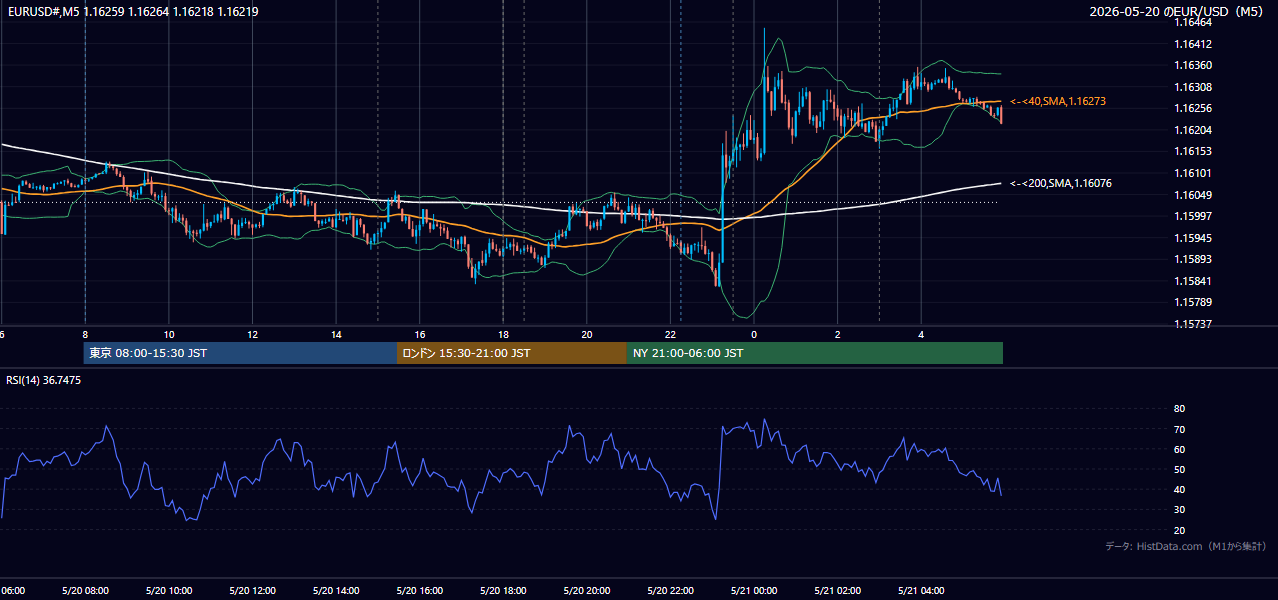The width and height of the screenshot is (1278, 600).
Task: Click price axis label 1.16464
Action: [1193, 22]
